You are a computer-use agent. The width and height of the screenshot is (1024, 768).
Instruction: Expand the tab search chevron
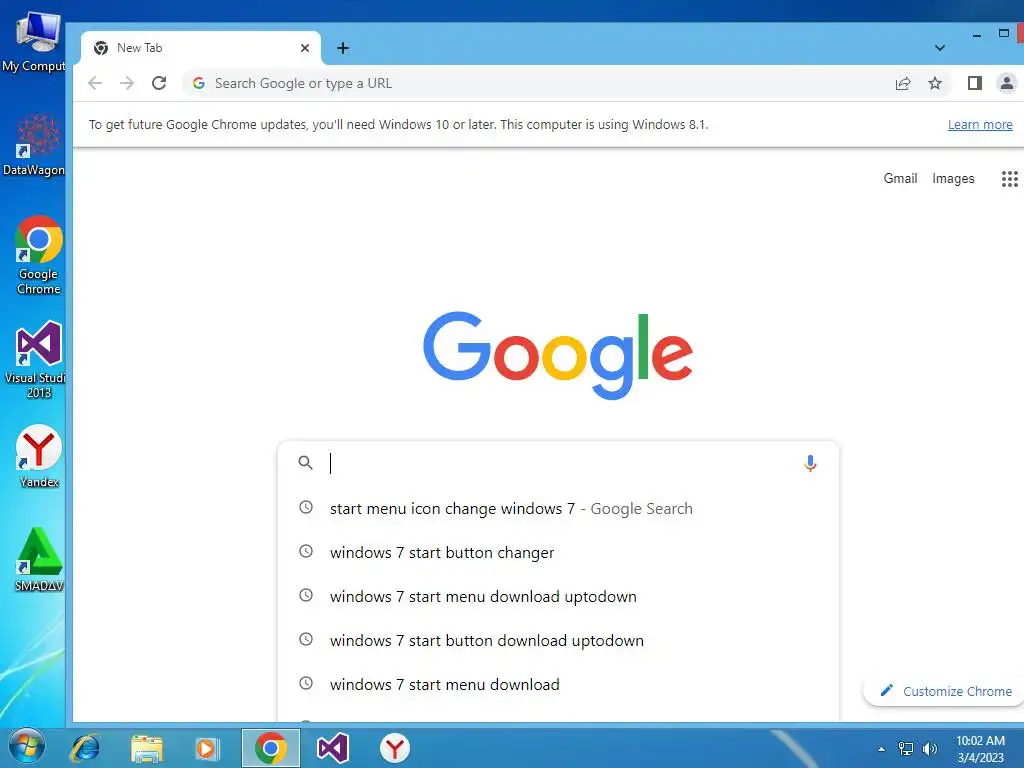pos(940,48)
